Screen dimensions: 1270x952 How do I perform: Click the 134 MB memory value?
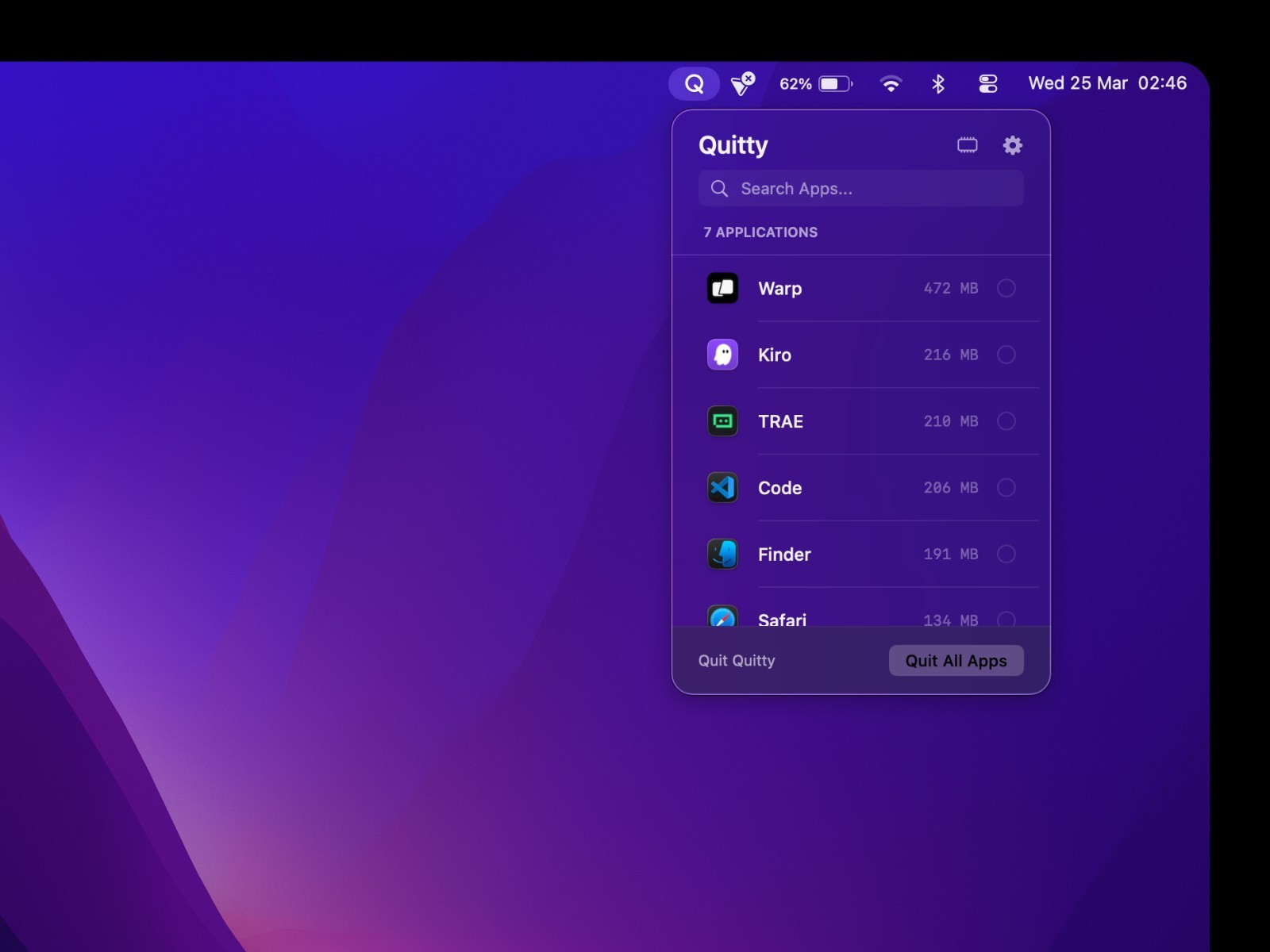click(x=951, y=619)
